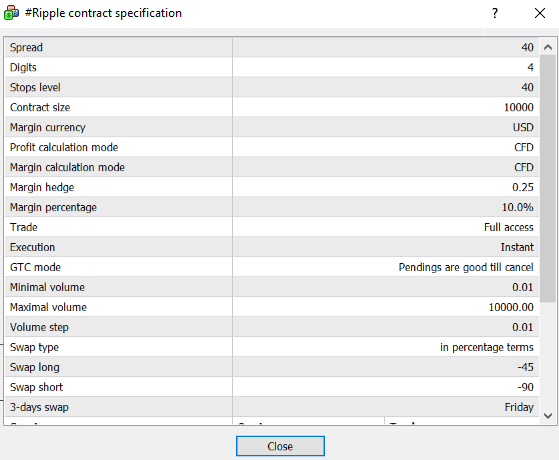Select the Margin hedge row

pyautogui.click(x=272, y=187)
